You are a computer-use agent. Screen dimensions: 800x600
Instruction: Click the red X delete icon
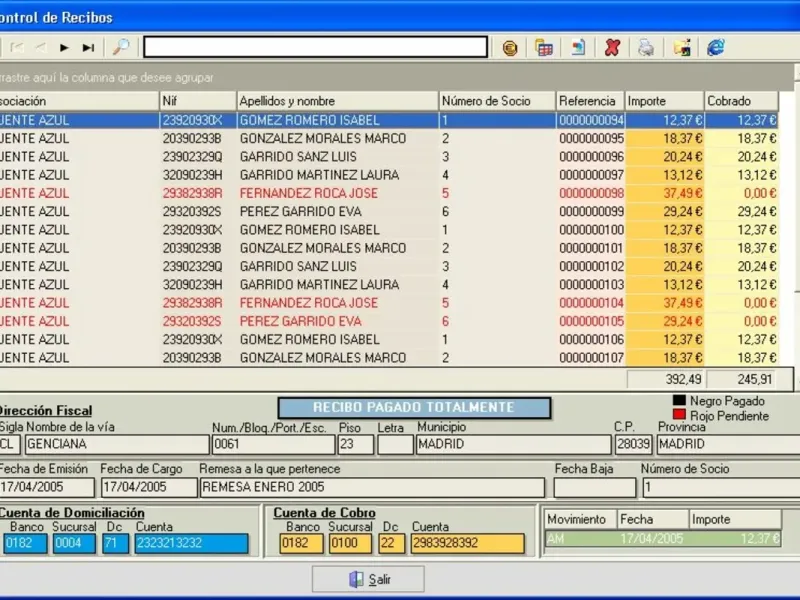click(612, 48)
